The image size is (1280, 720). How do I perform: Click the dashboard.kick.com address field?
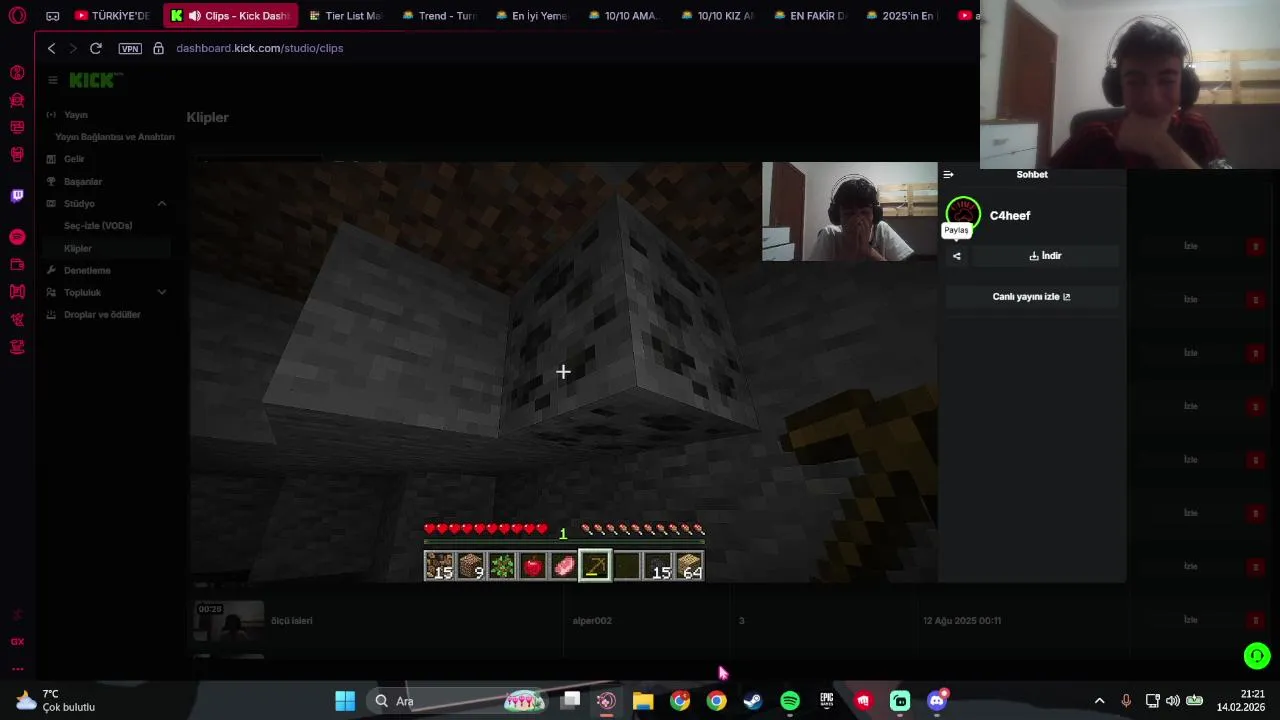pos(260,48)
